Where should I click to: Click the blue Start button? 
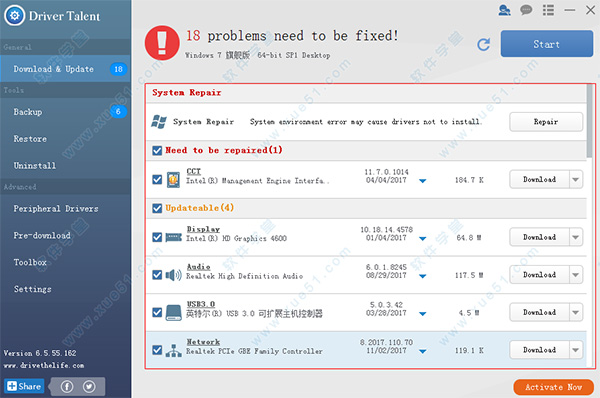pyautogui.click(x=547, y=44)
